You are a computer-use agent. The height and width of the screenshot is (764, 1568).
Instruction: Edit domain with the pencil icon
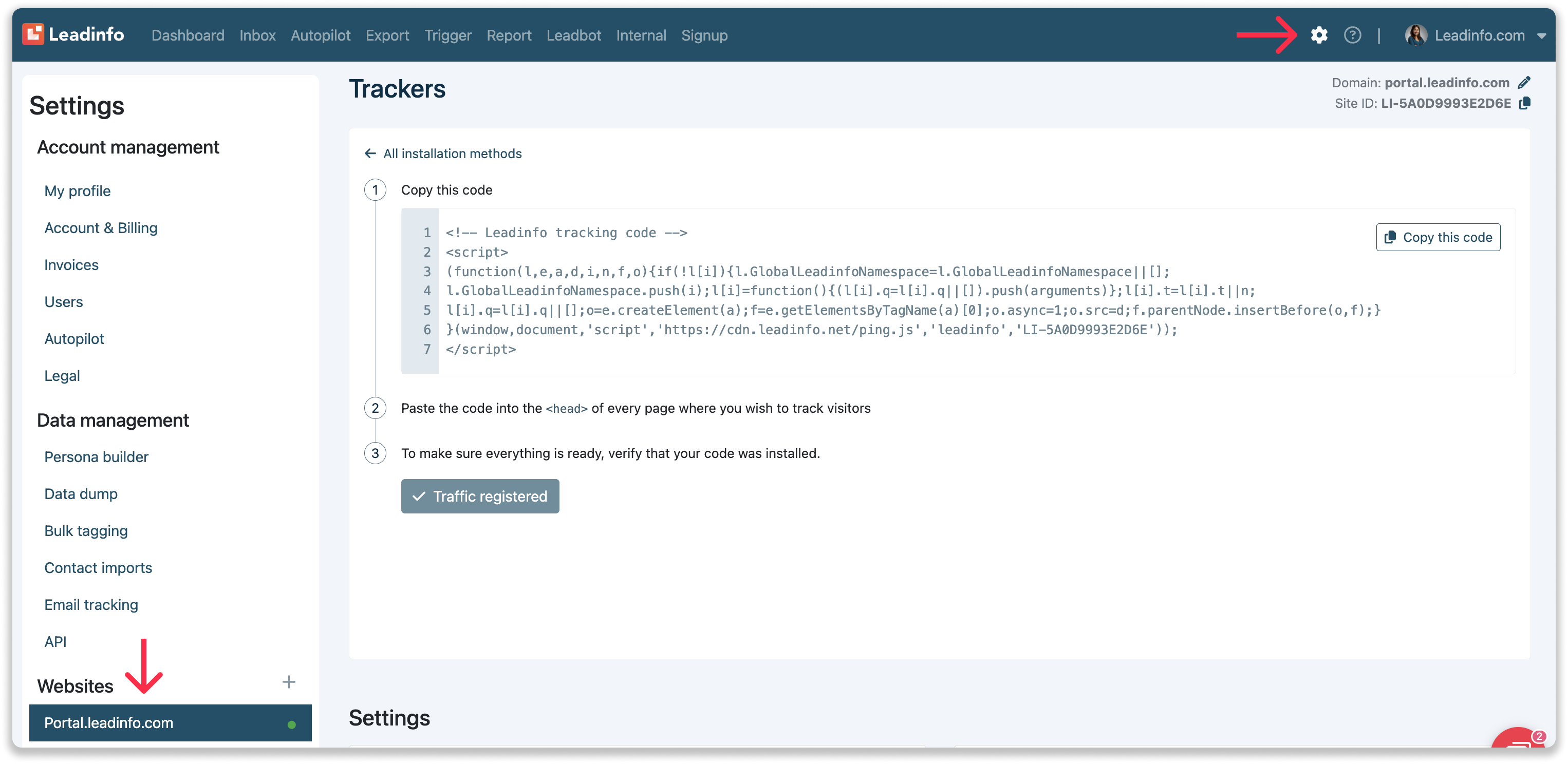pyautogui.click(x=1524, y=83)
